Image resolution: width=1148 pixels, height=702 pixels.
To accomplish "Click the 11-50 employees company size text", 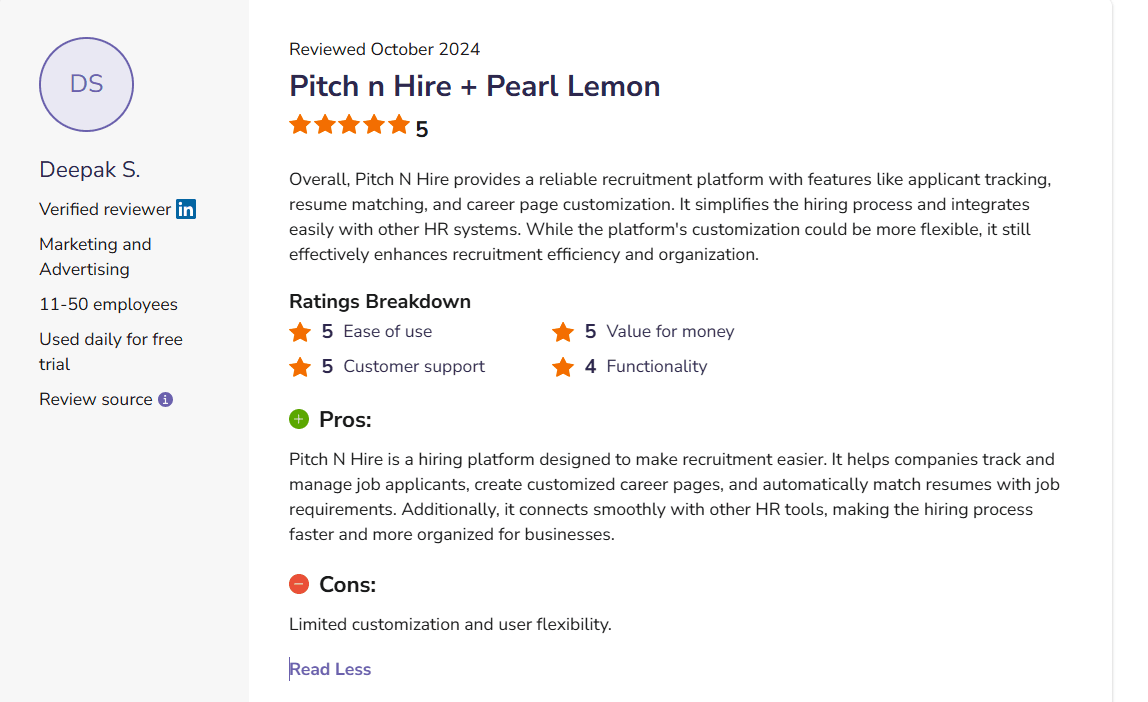I will pyautogui.click(x=108, y=304).
